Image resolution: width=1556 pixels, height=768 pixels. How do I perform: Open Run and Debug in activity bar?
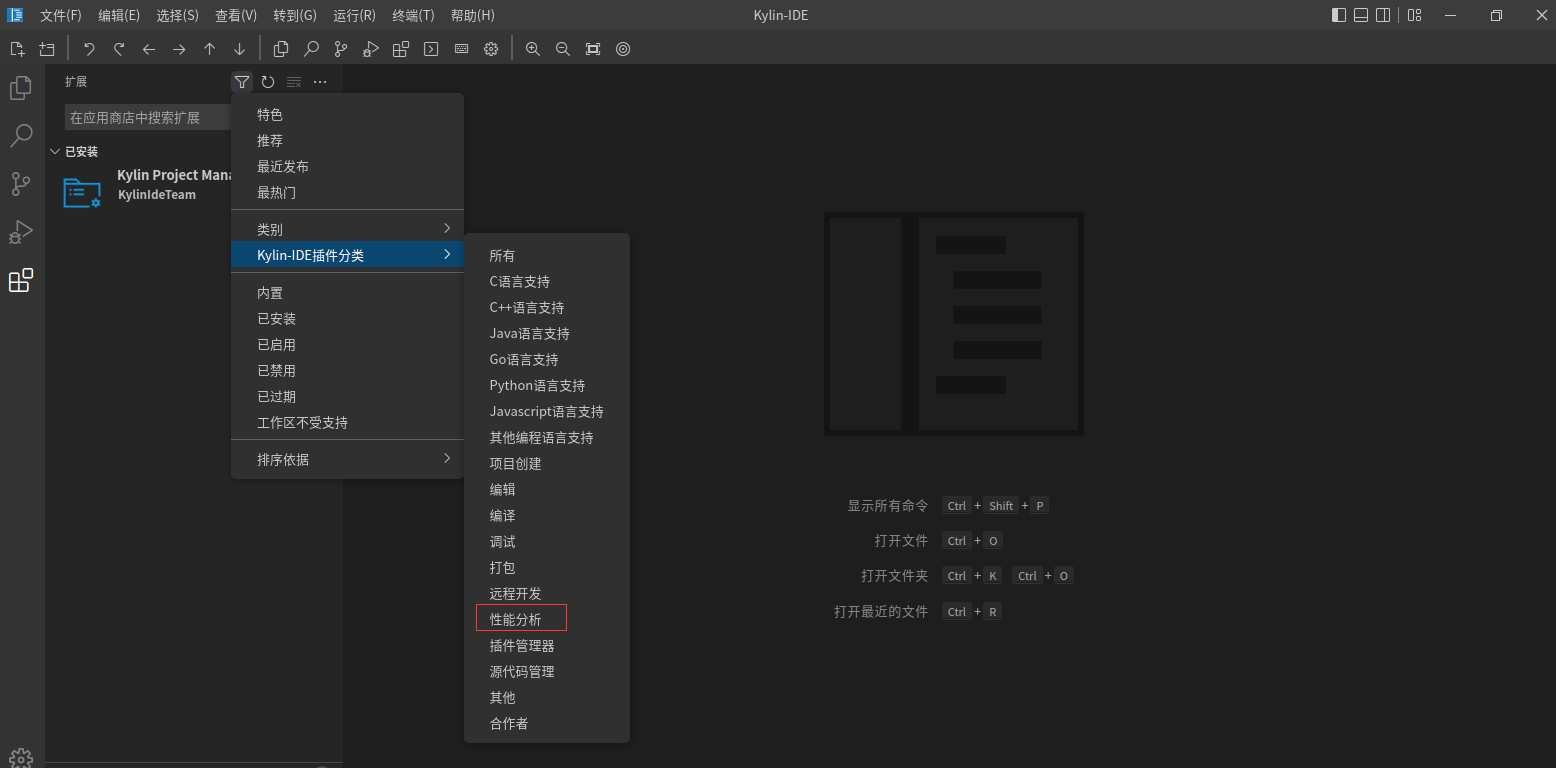pyautogui.click(x=21, y=233)
